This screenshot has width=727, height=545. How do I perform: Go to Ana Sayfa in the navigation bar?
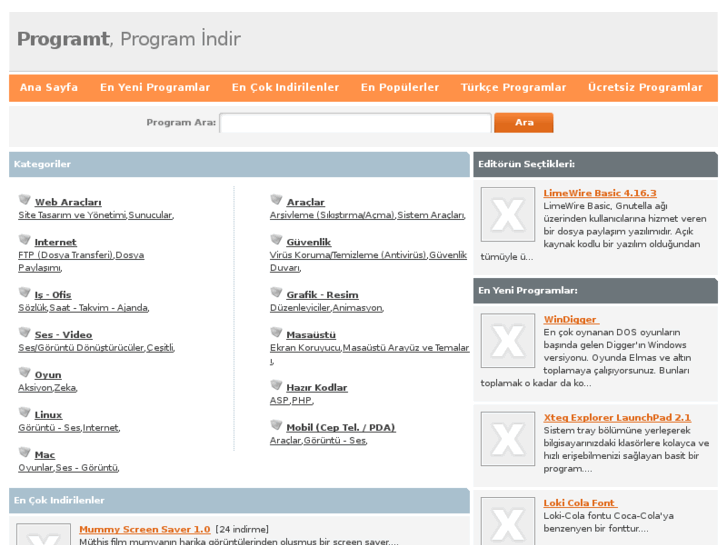(49, 87)
